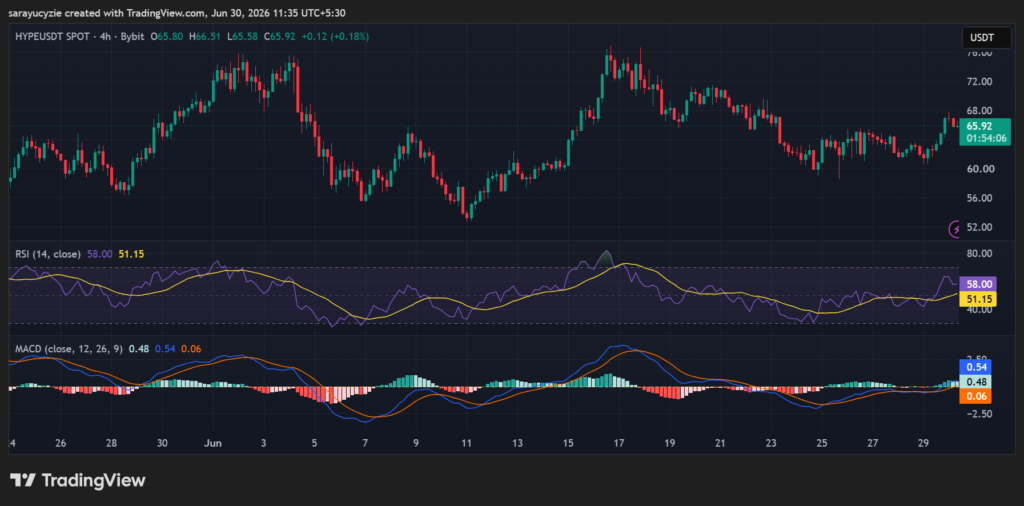1024x506 pixels.
Task: Click the pale 0.48 histogram axis label
Action: (x=976, y=382)
